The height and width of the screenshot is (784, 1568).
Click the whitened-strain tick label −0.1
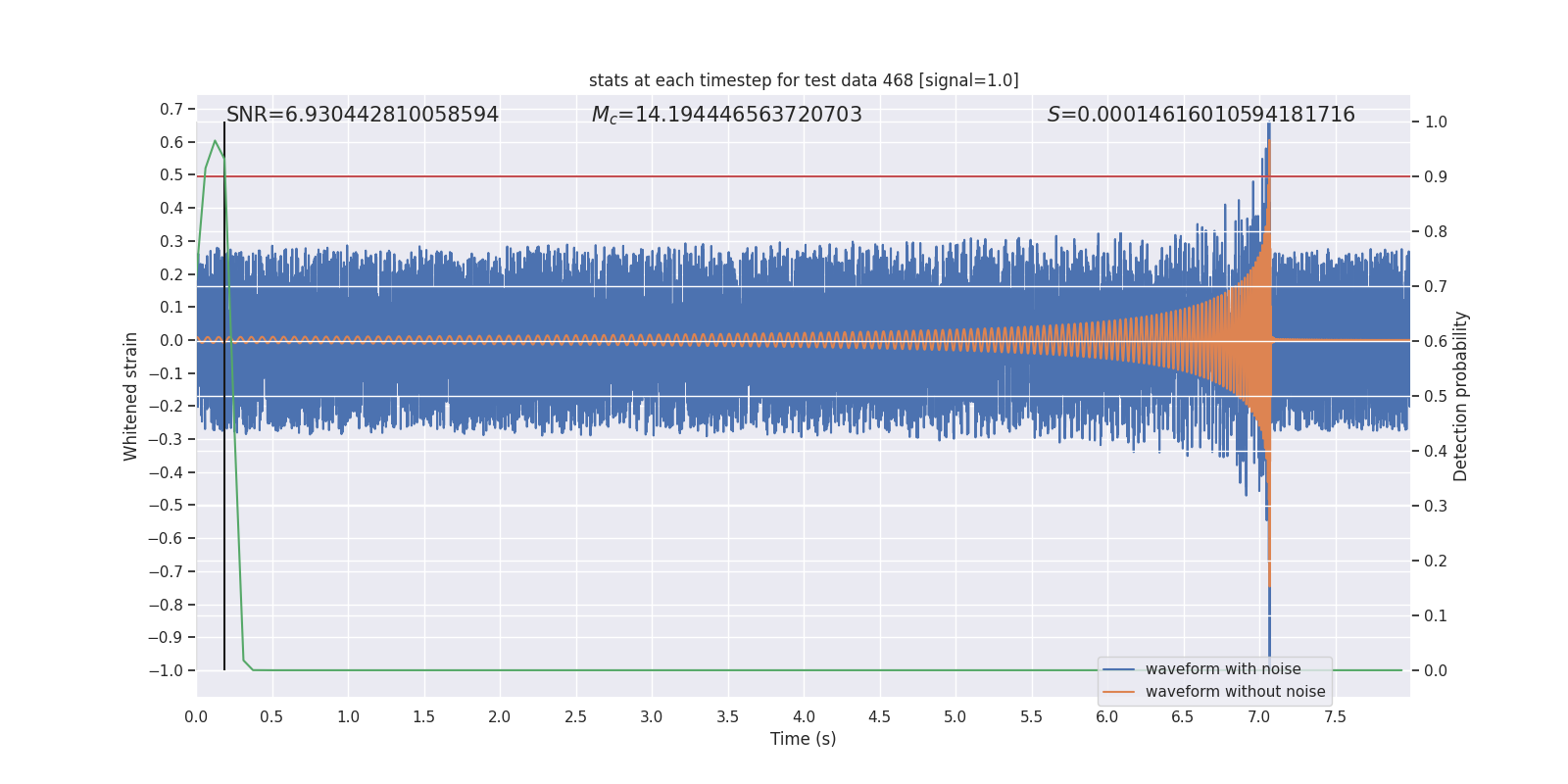coord(166,373)
